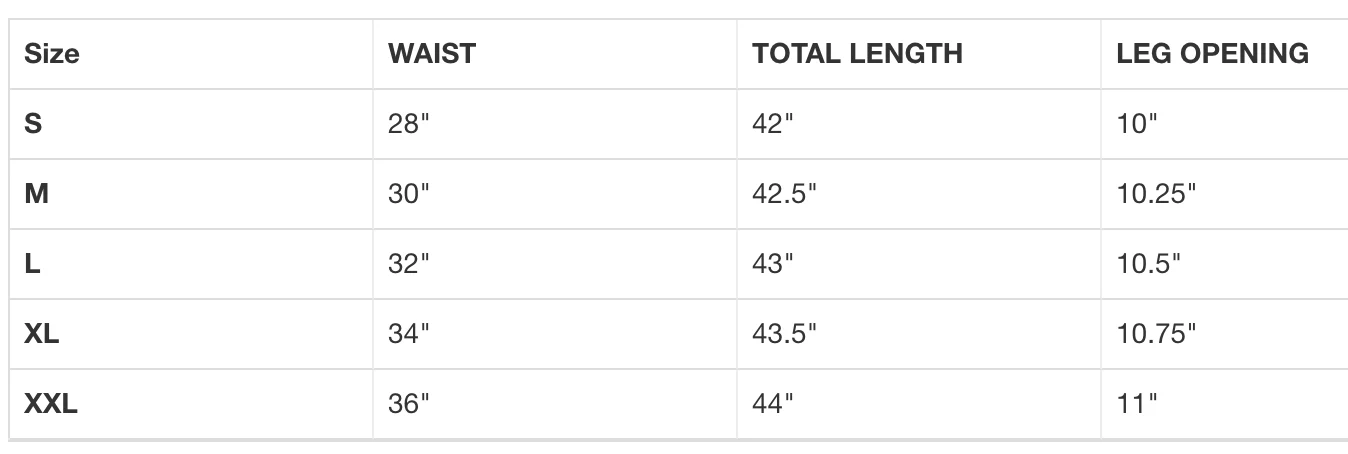Select the M size row label
This screenshot has height=454, width=1348.
click(36, 194)
